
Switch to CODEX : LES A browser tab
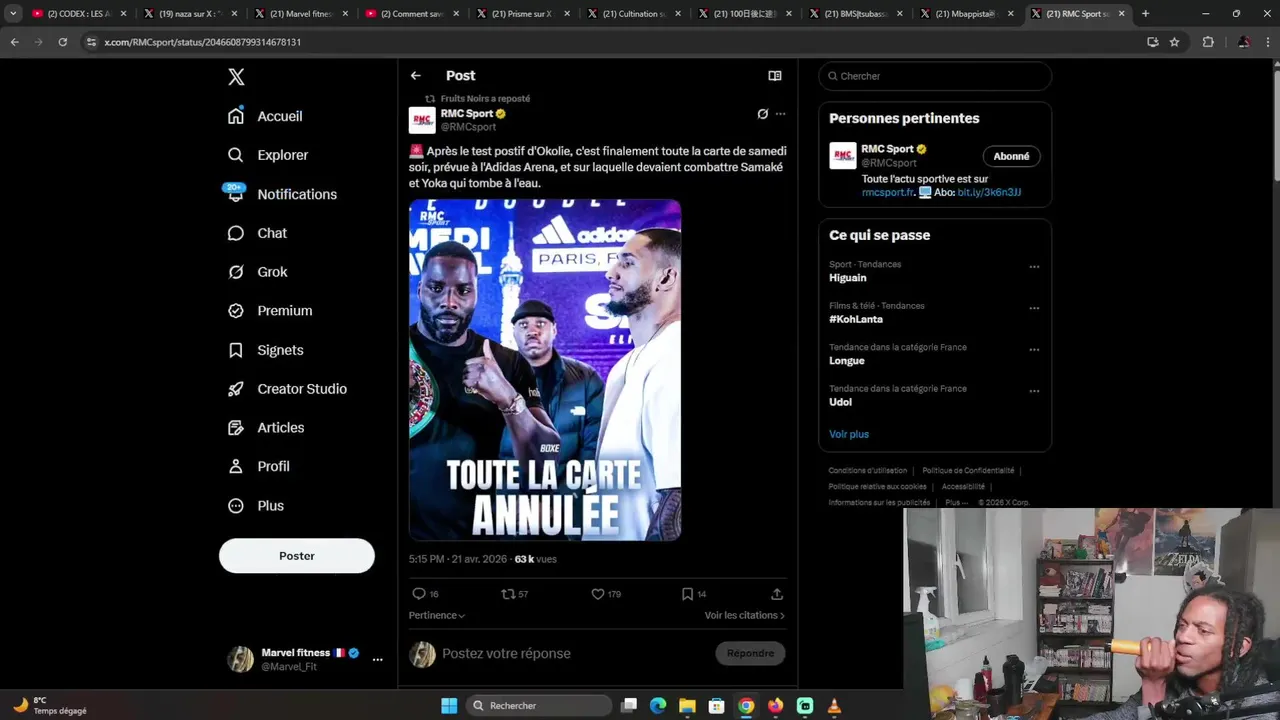pyautogui.click(x=80, y=14)
